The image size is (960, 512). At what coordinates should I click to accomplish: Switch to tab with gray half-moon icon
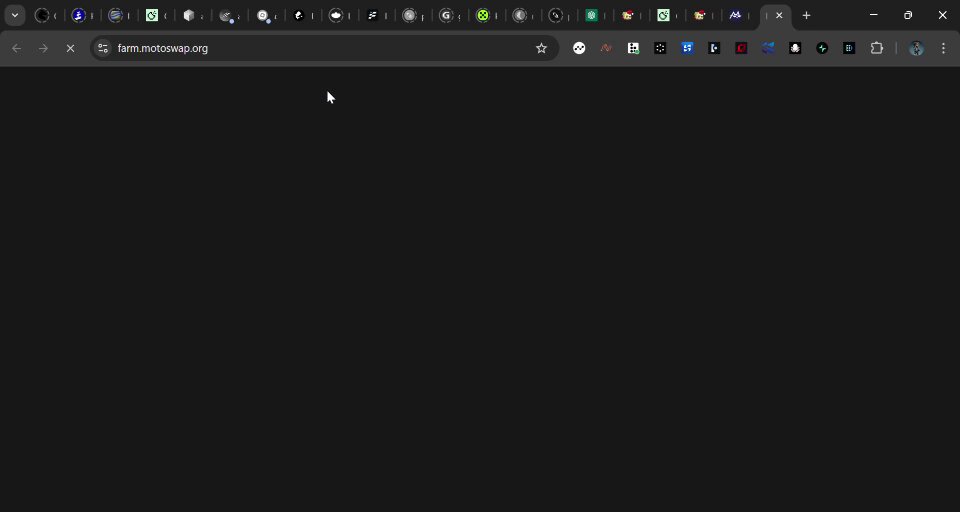[520, 16]
